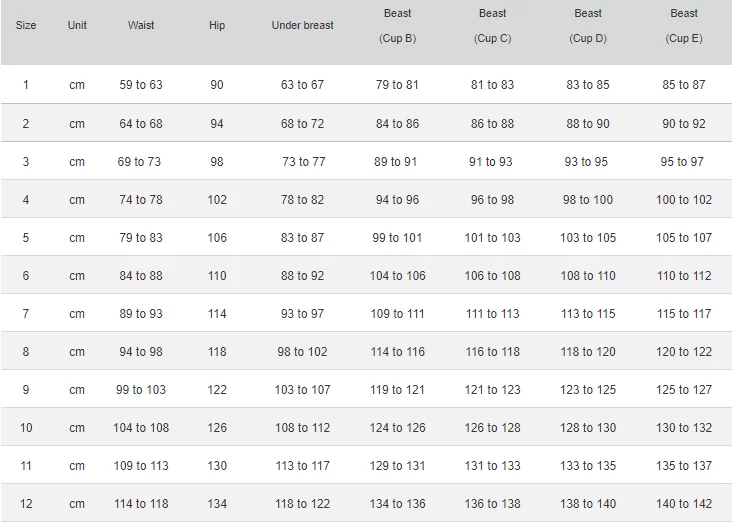Click under breast cell "73 to 77"
This screenshot has width=733, height=523.
[303, 162]
